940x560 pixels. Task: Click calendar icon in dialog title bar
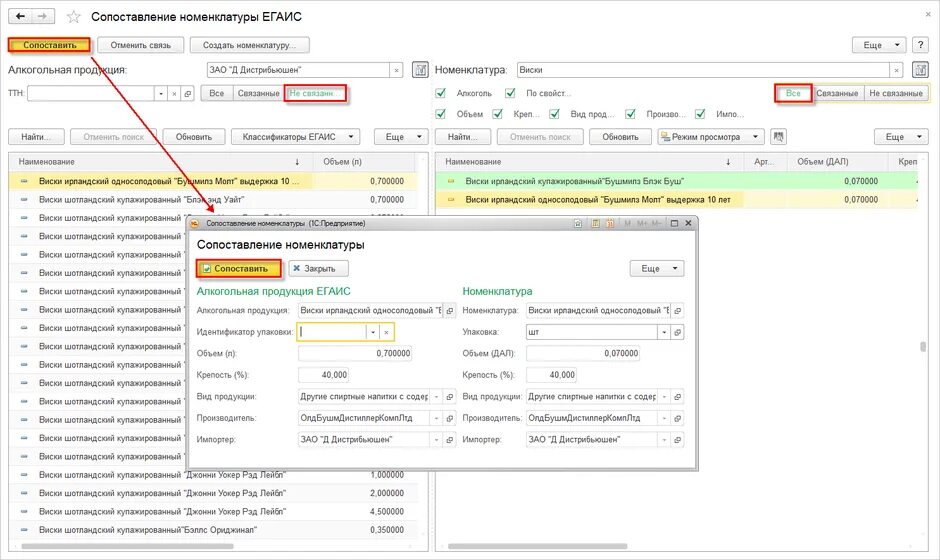pos(610,223)
